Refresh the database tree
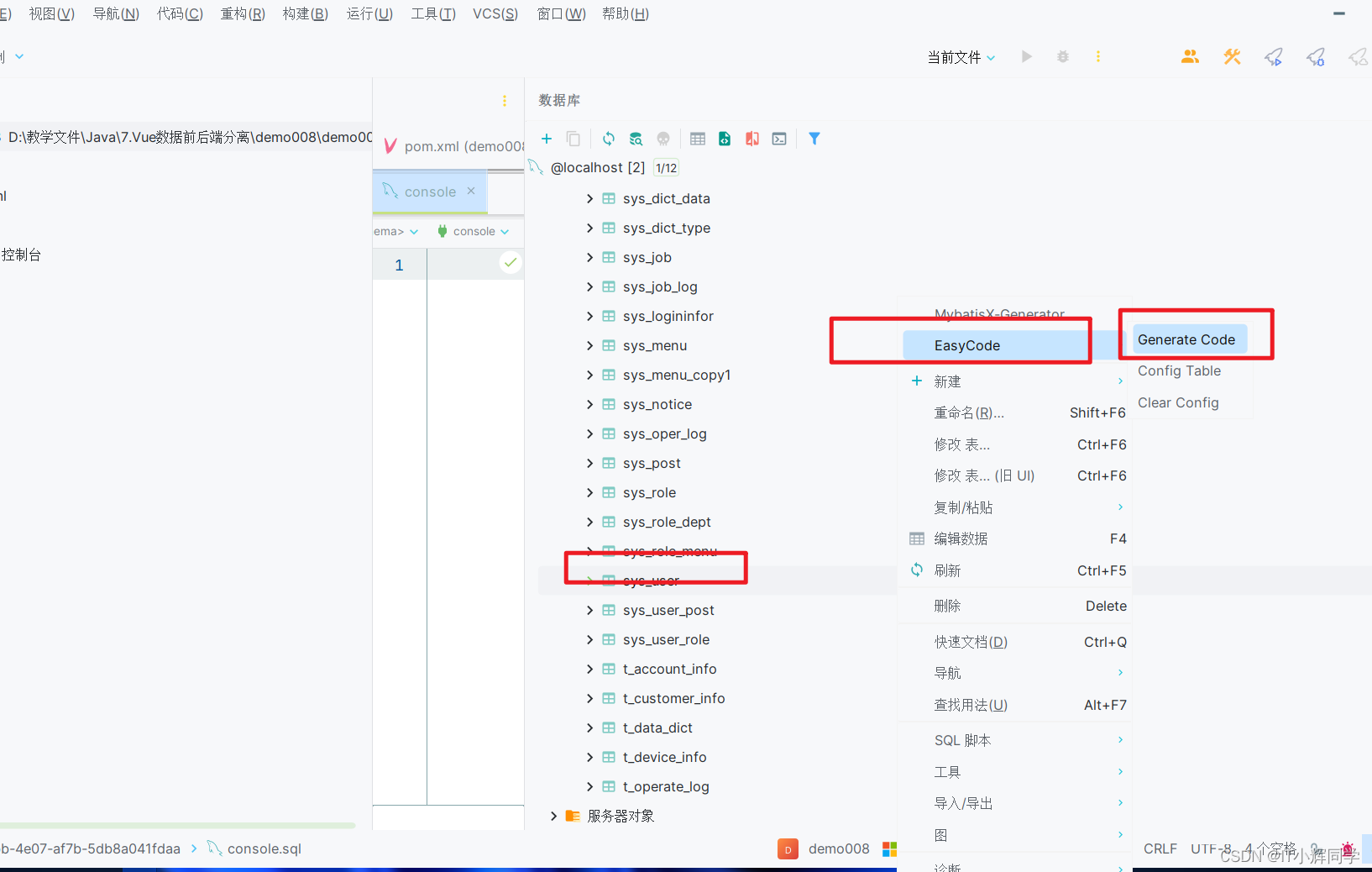 [609, 139]
